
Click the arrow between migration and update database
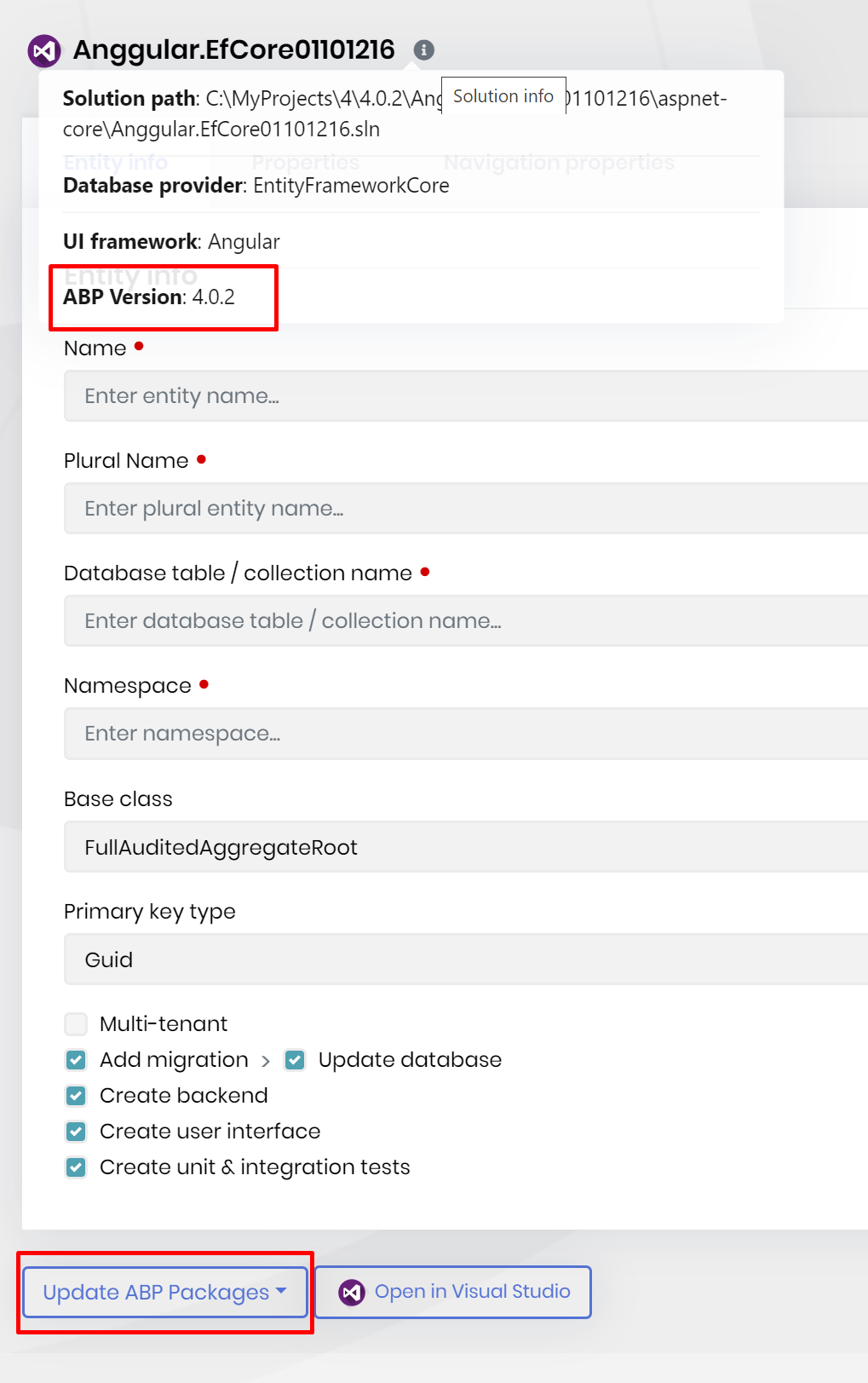coord(266,1061)
